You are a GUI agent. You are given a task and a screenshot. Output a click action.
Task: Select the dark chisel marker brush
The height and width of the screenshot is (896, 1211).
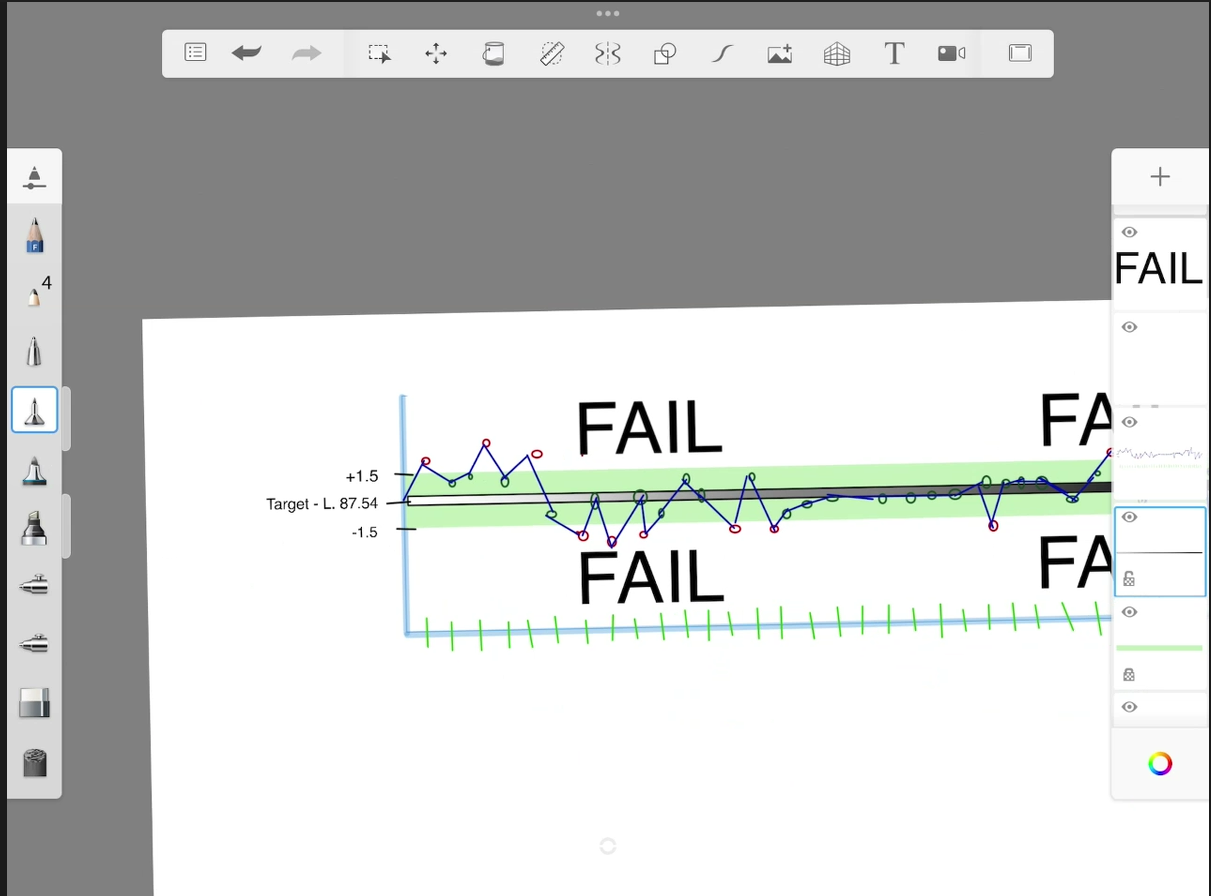[x=35, y=527]
